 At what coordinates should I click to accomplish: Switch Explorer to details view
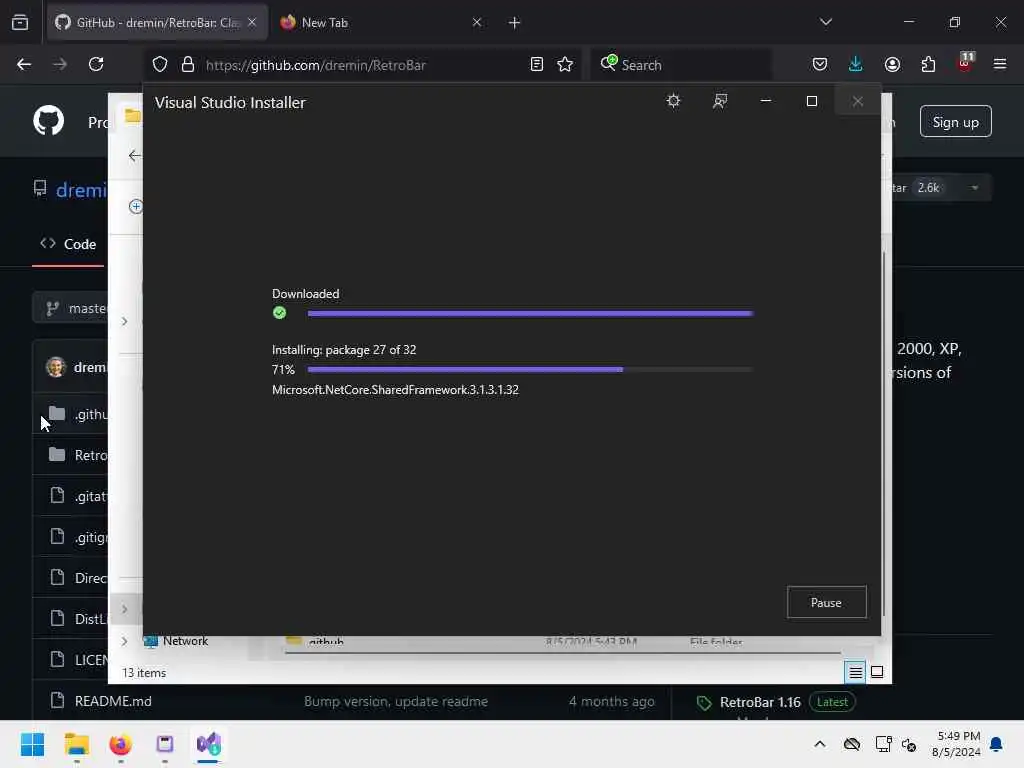point(856,672)
